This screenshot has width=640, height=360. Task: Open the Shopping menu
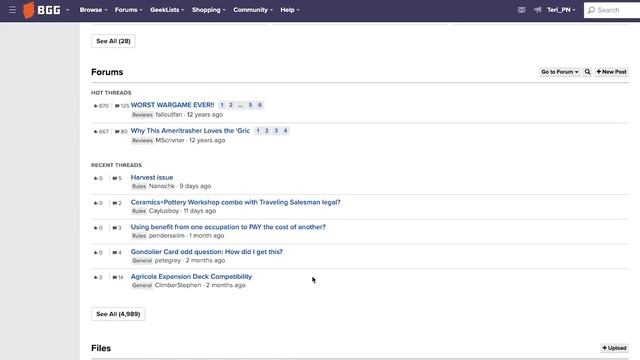point(209,10)
